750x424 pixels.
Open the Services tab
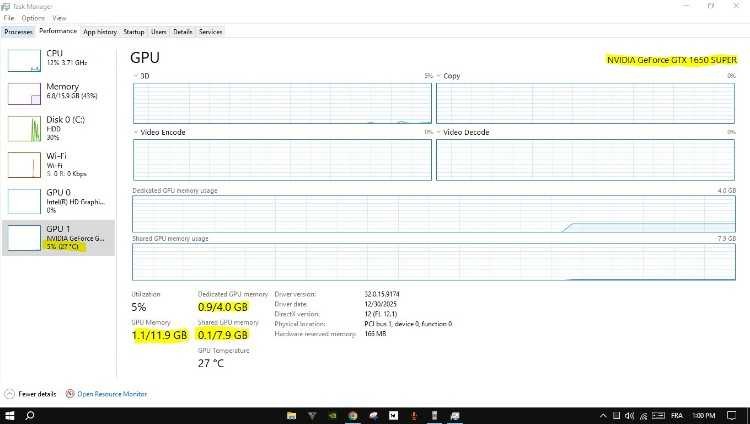[210, 32]
